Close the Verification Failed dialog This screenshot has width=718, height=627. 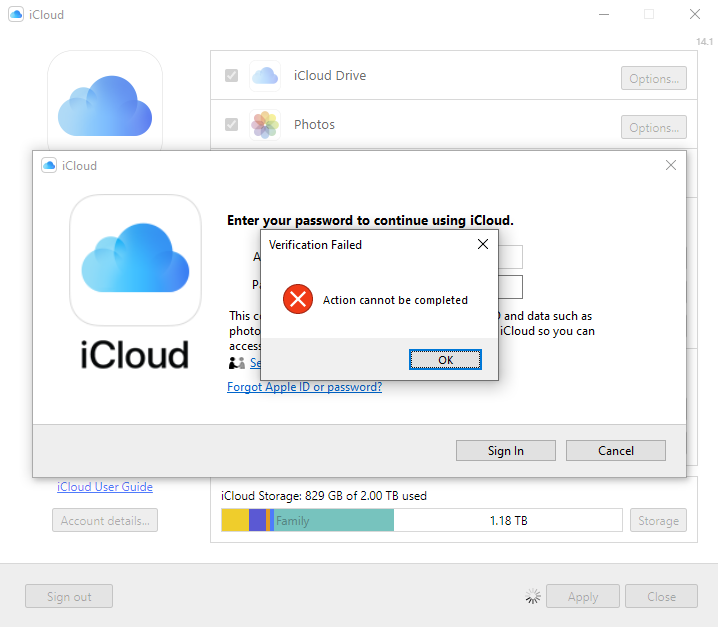point(483,244)
